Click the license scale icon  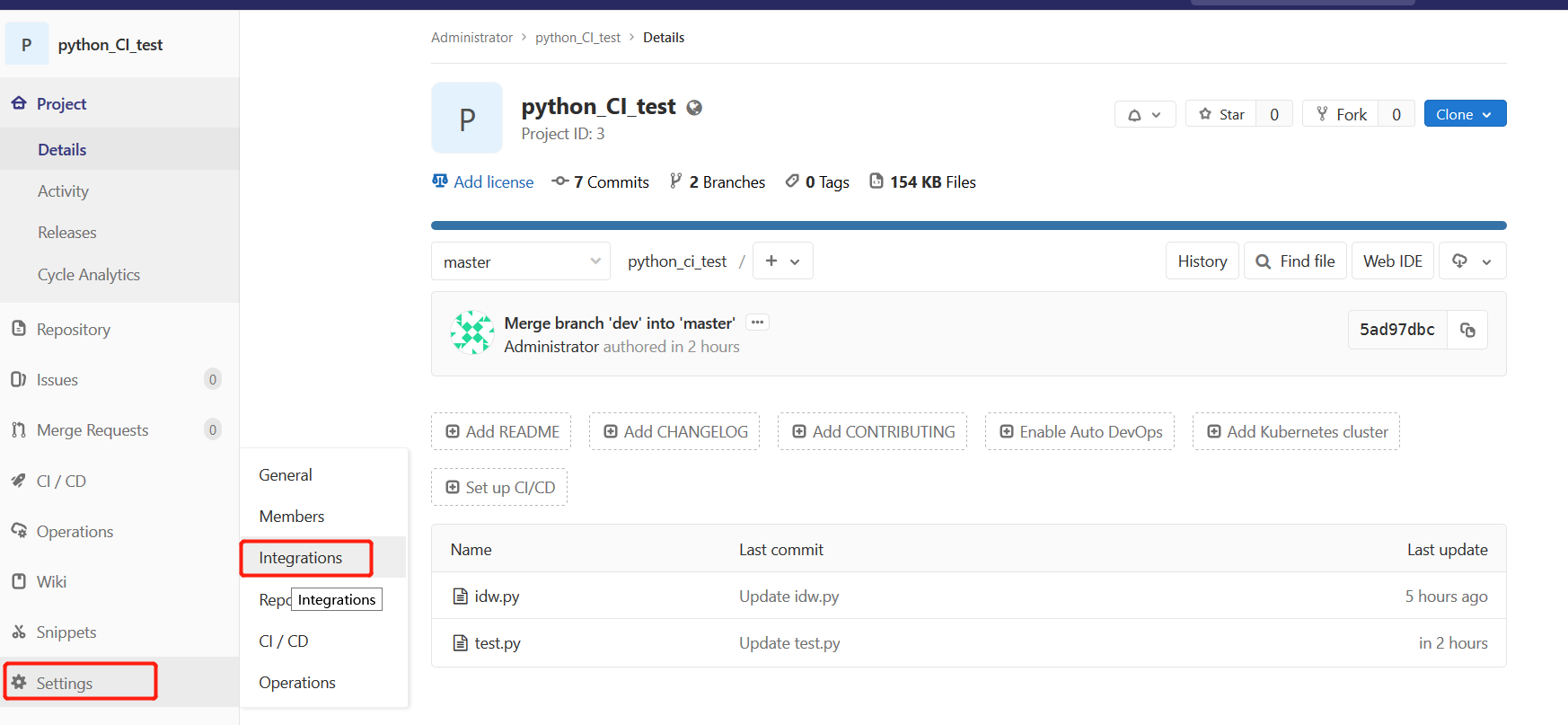coord(440,181)
